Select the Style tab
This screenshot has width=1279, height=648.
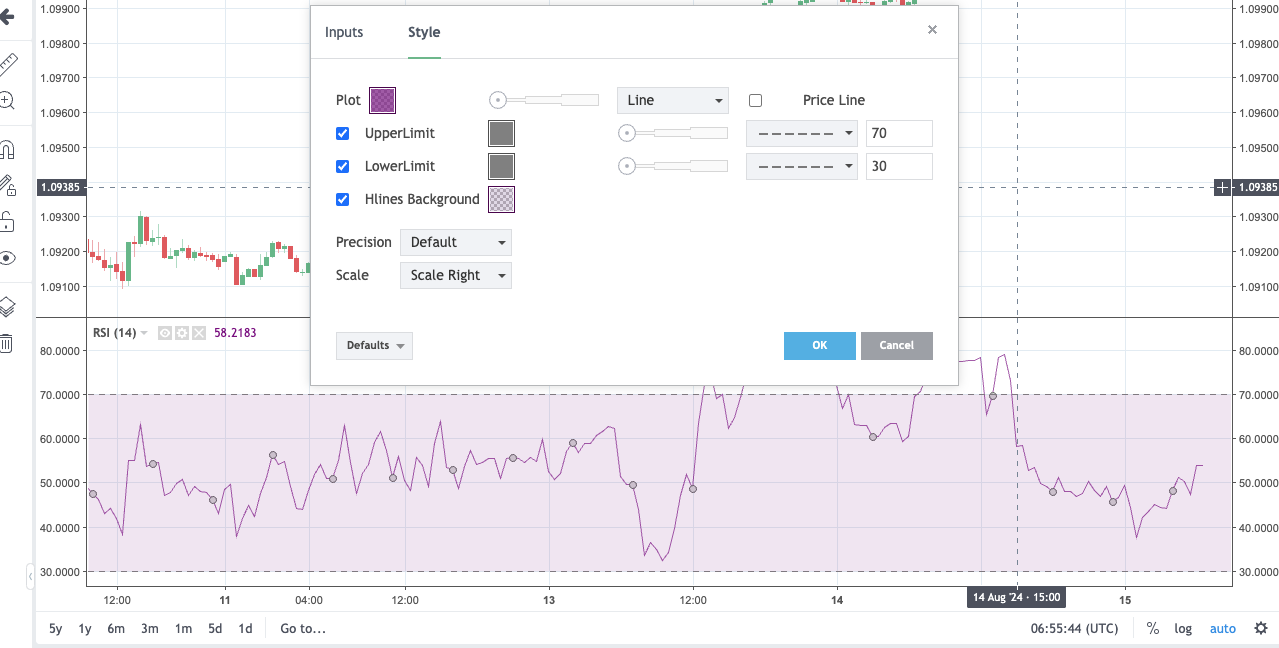pos(424,32)
